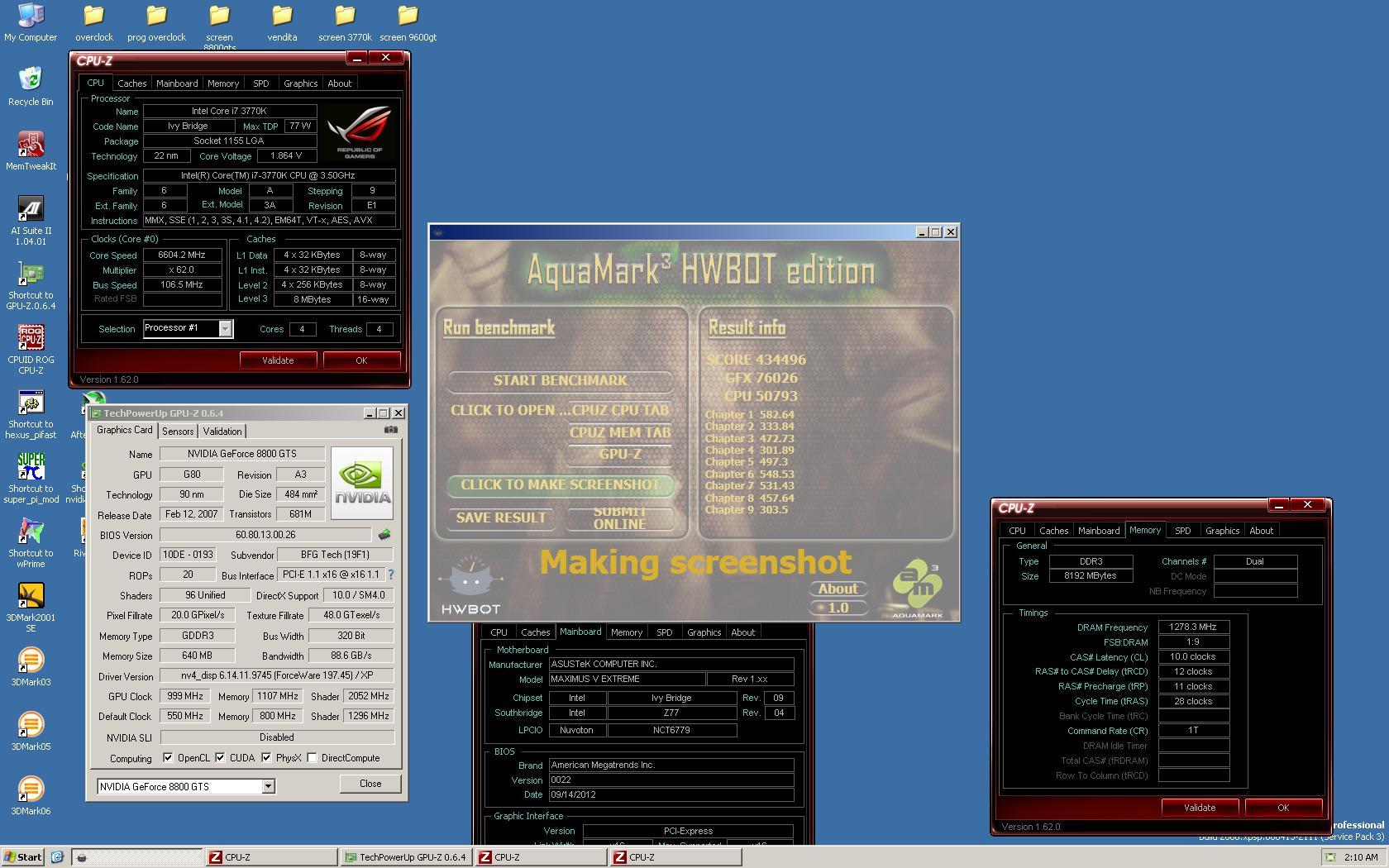Click the NVIDIA logo in GPU-Z

pyautogui.click(x=362, y=484)
